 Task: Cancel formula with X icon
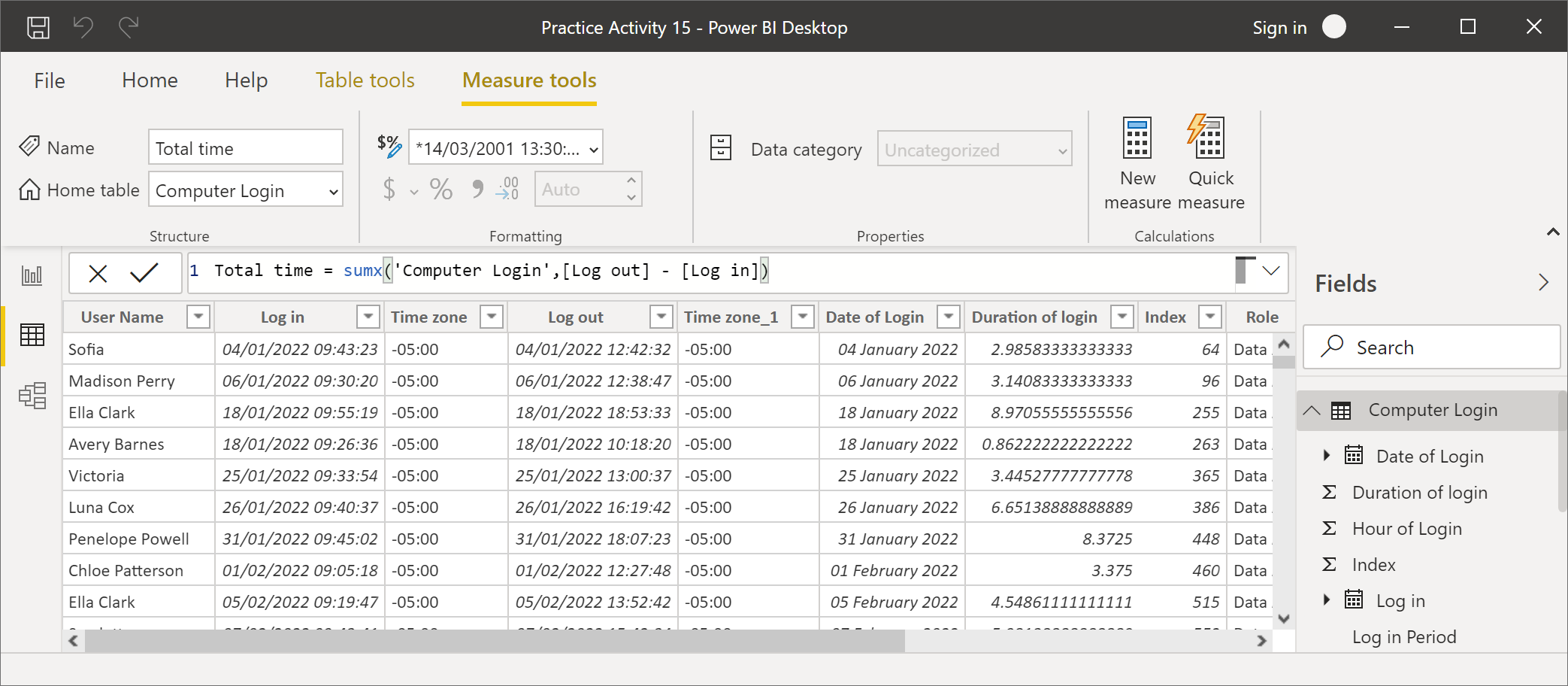(98, 273)
